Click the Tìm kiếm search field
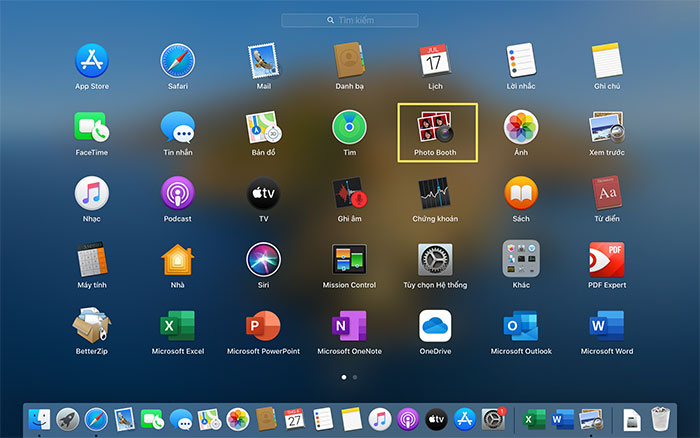 pyautogui.click(x=350, y=20)
